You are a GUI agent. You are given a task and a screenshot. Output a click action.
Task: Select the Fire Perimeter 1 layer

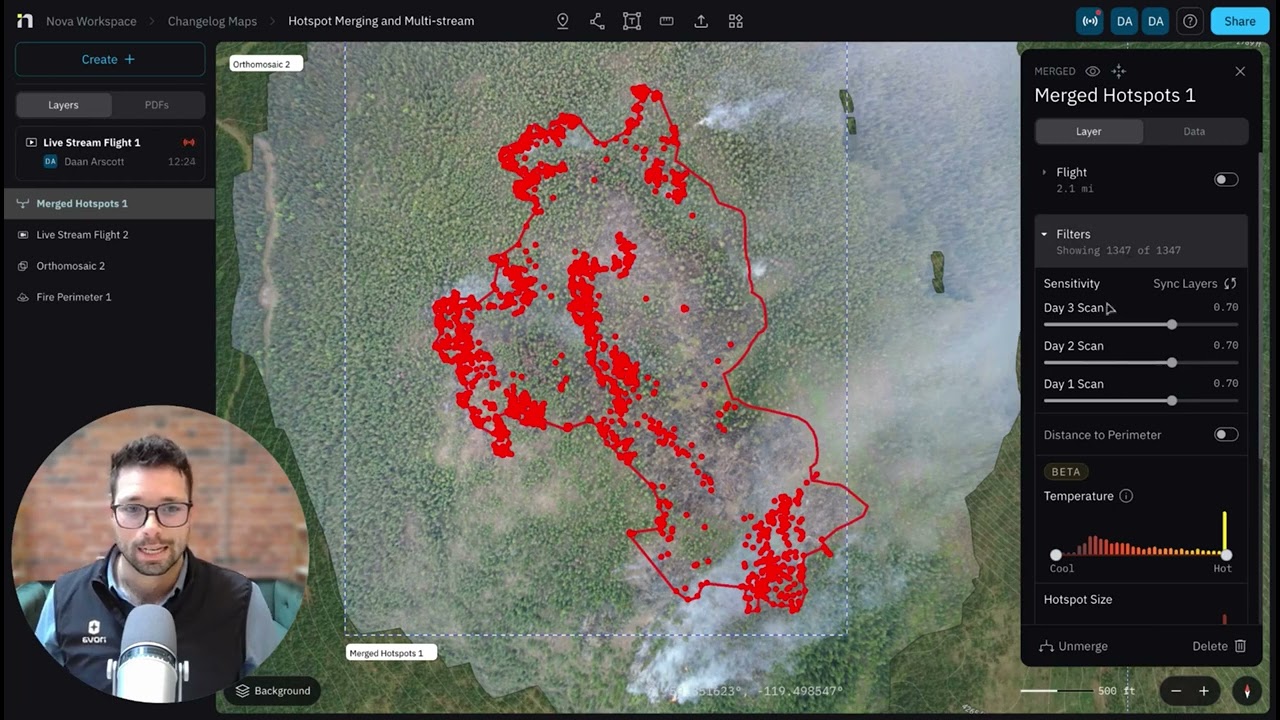tap(108, 297)
